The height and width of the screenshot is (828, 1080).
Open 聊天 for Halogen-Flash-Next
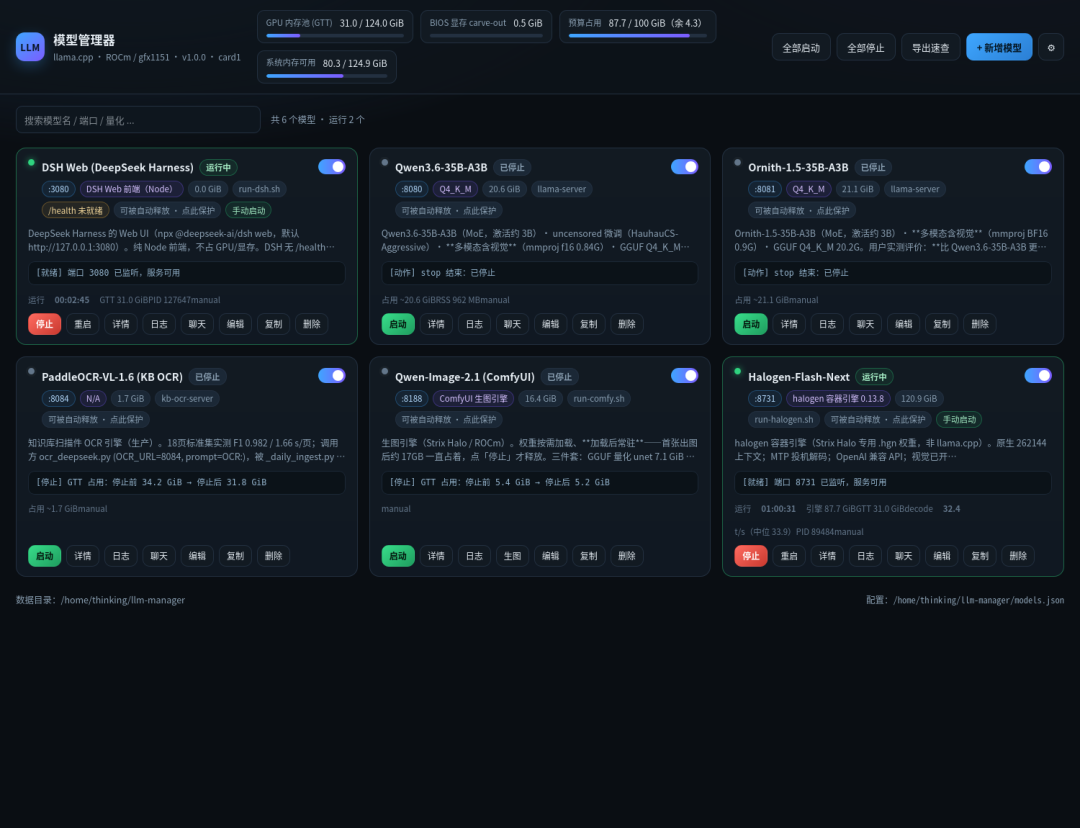(x=904, y=556)
